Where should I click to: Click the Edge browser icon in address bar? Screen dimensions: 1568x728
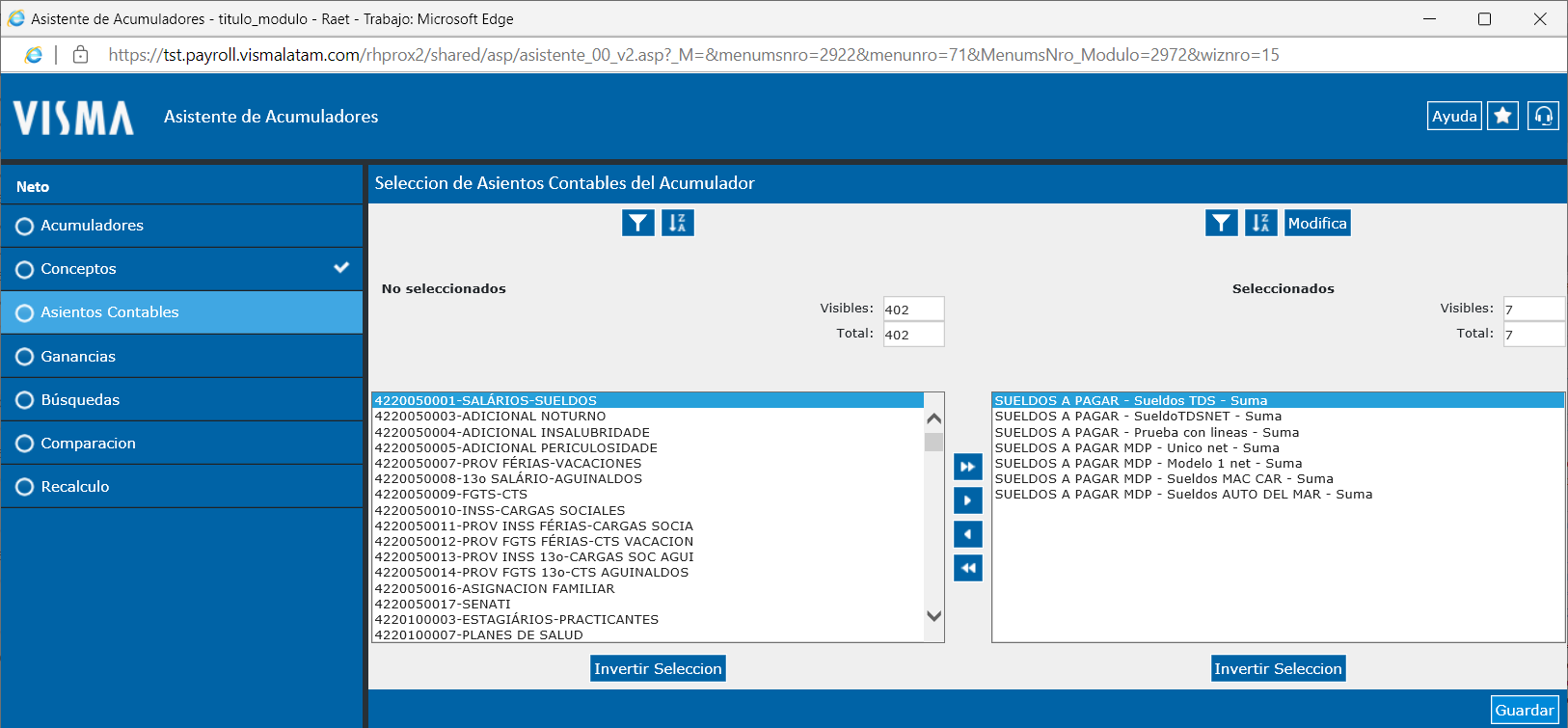pyautogui.click(x=34, y=55)
